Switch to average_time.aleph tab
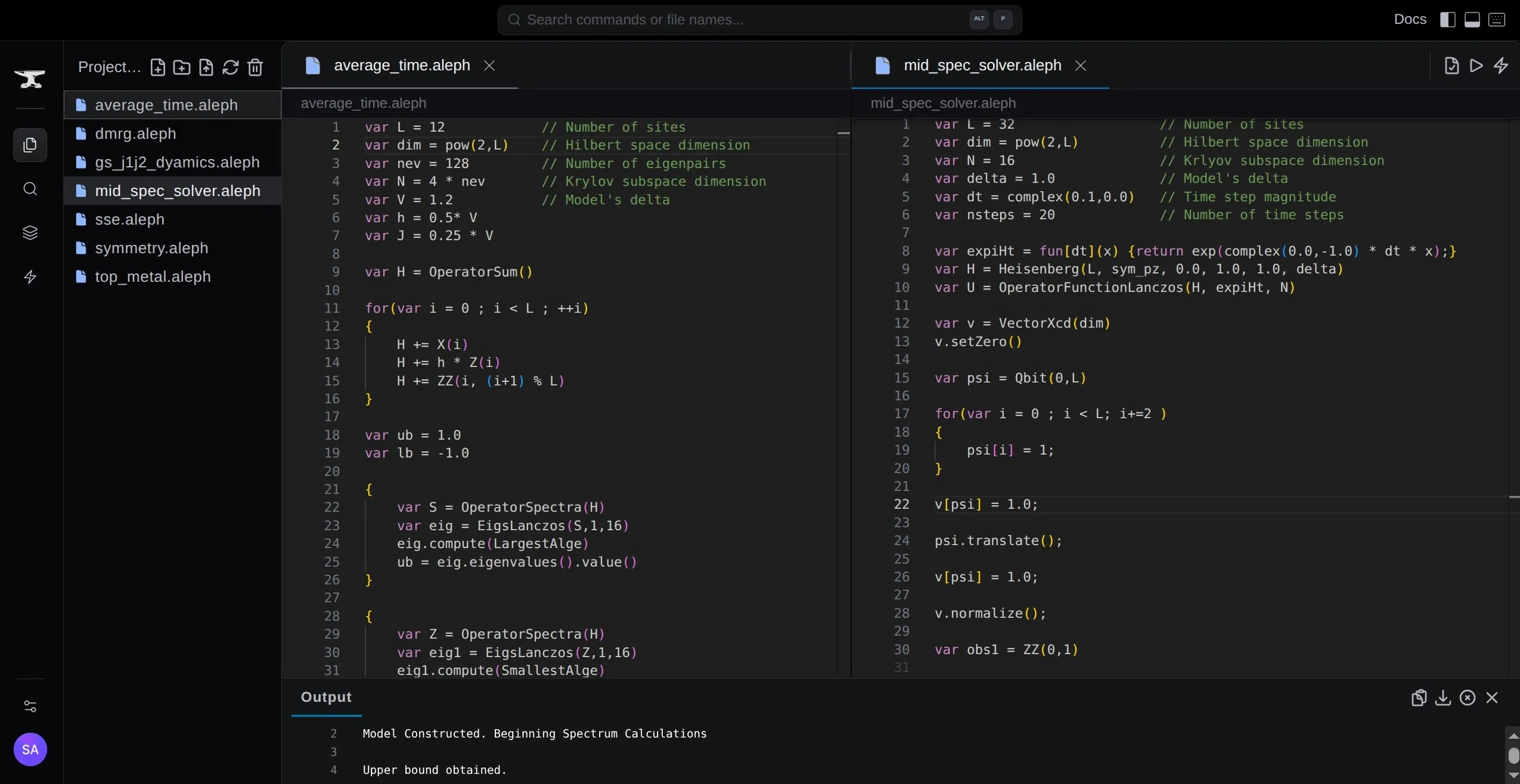1520x784 pixels. [x=401, y=66]
